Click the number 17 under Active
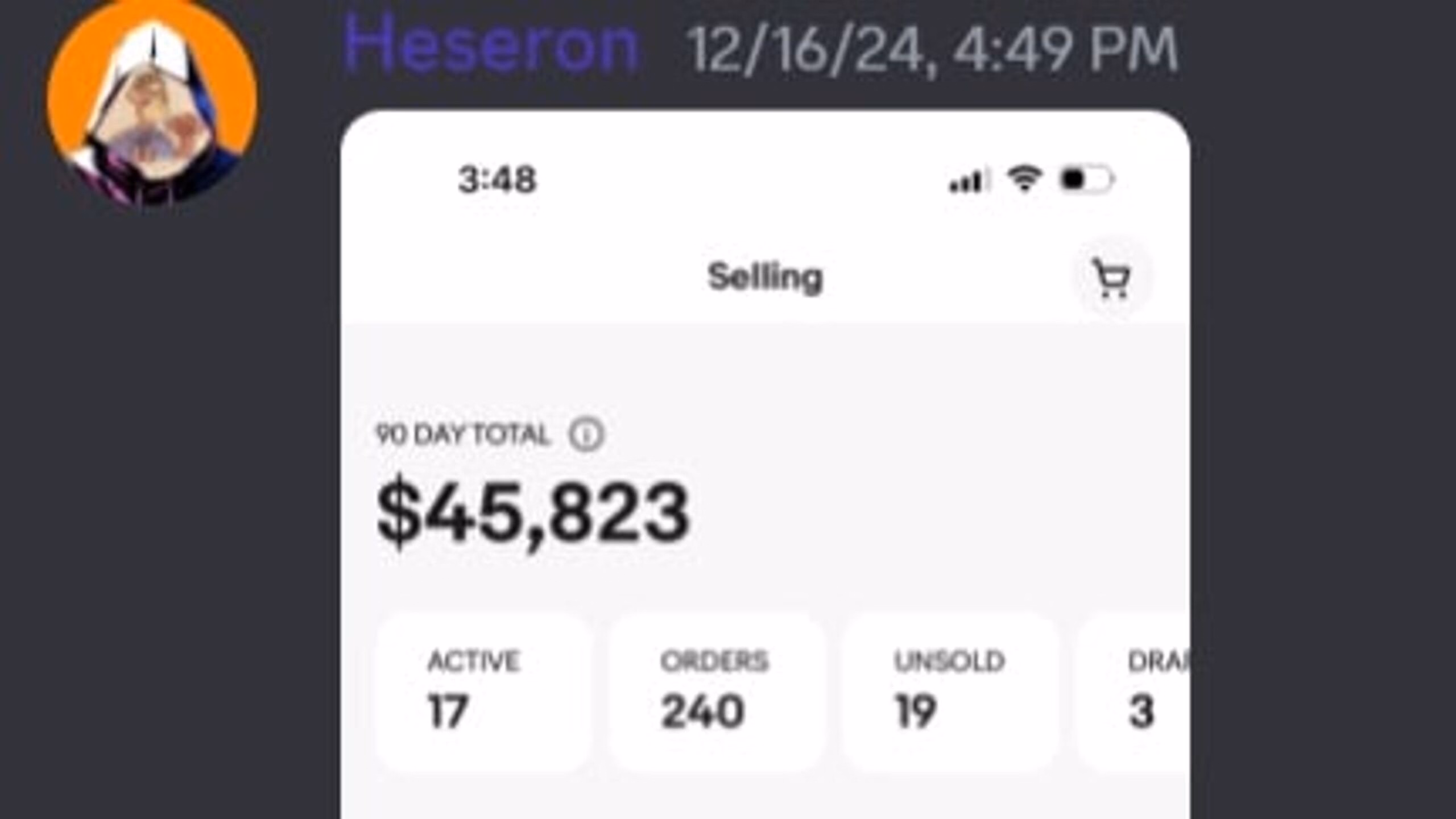1456x819 pixels. [x=448, y=711]
